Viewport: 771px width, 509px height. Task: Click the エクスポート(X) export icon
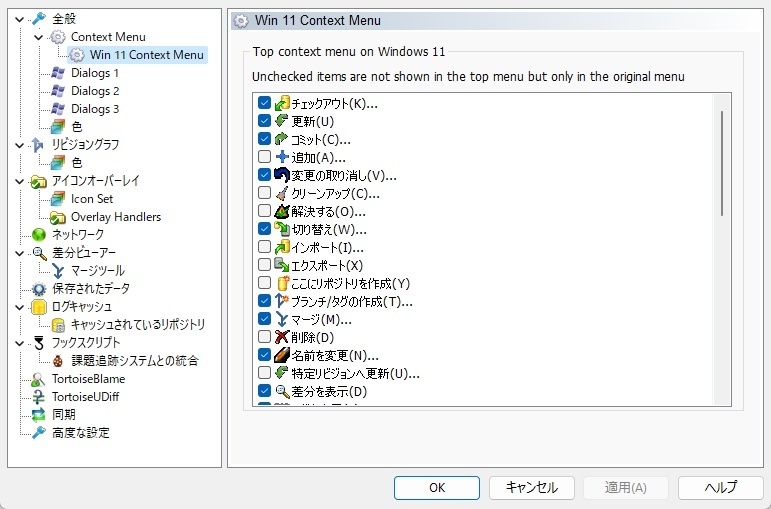pos(282,266)
